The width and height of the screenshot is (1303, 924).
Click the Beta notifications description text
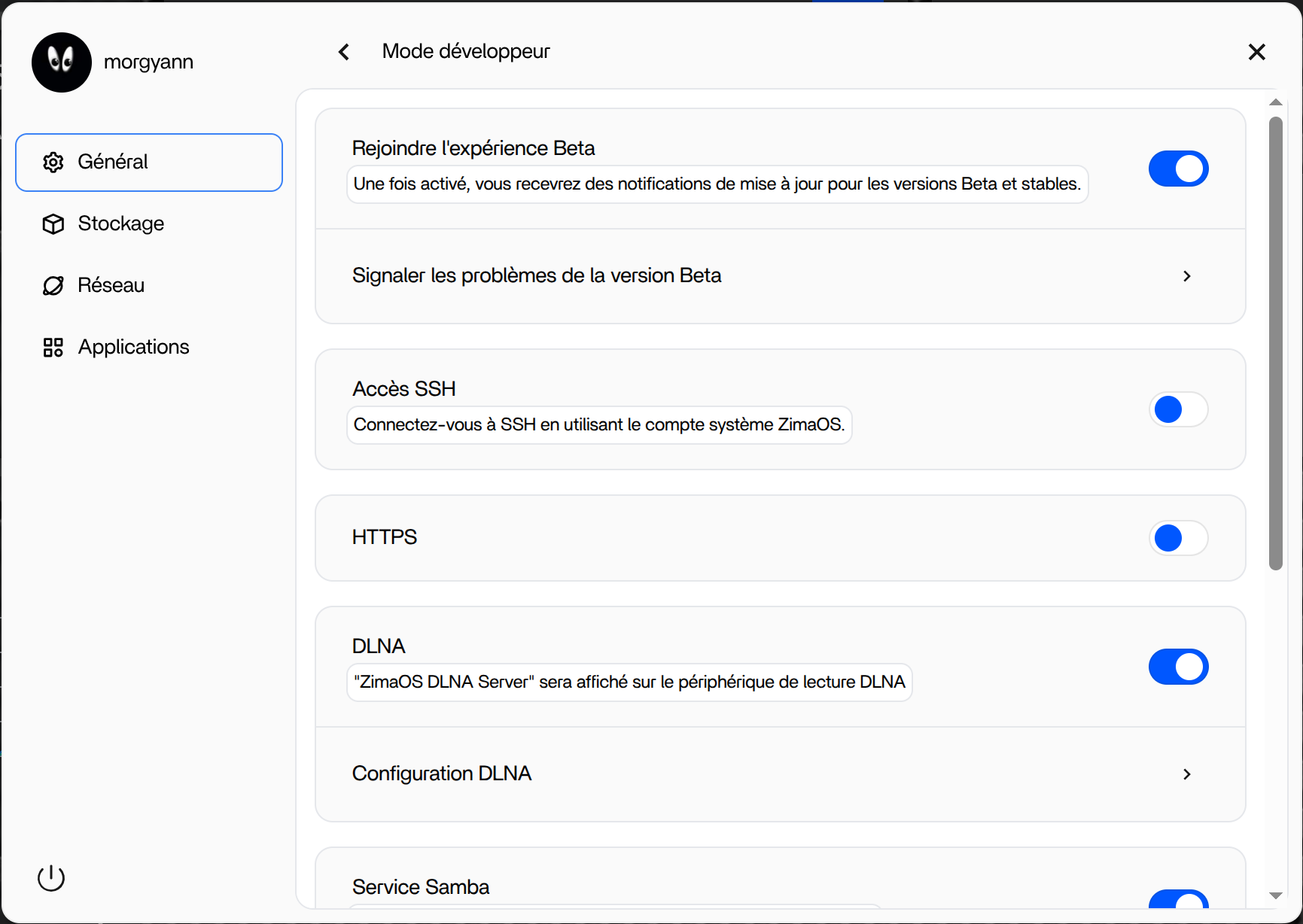(717, 184)
